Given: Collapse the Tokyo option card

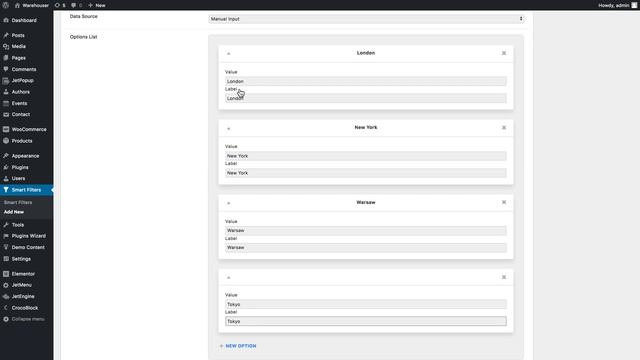Looking at the screenshot, I should (229, 278).
